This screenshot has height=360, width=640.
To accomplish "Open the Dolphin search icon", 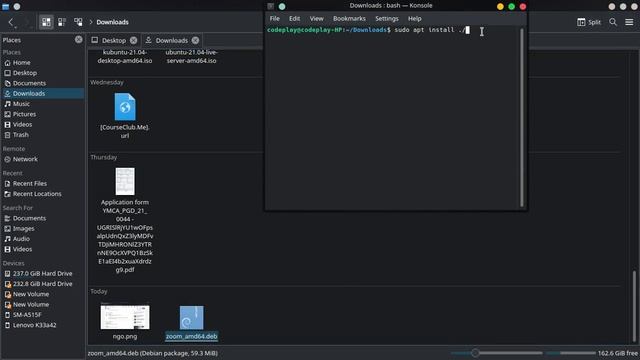I will (x=613, y=22).
